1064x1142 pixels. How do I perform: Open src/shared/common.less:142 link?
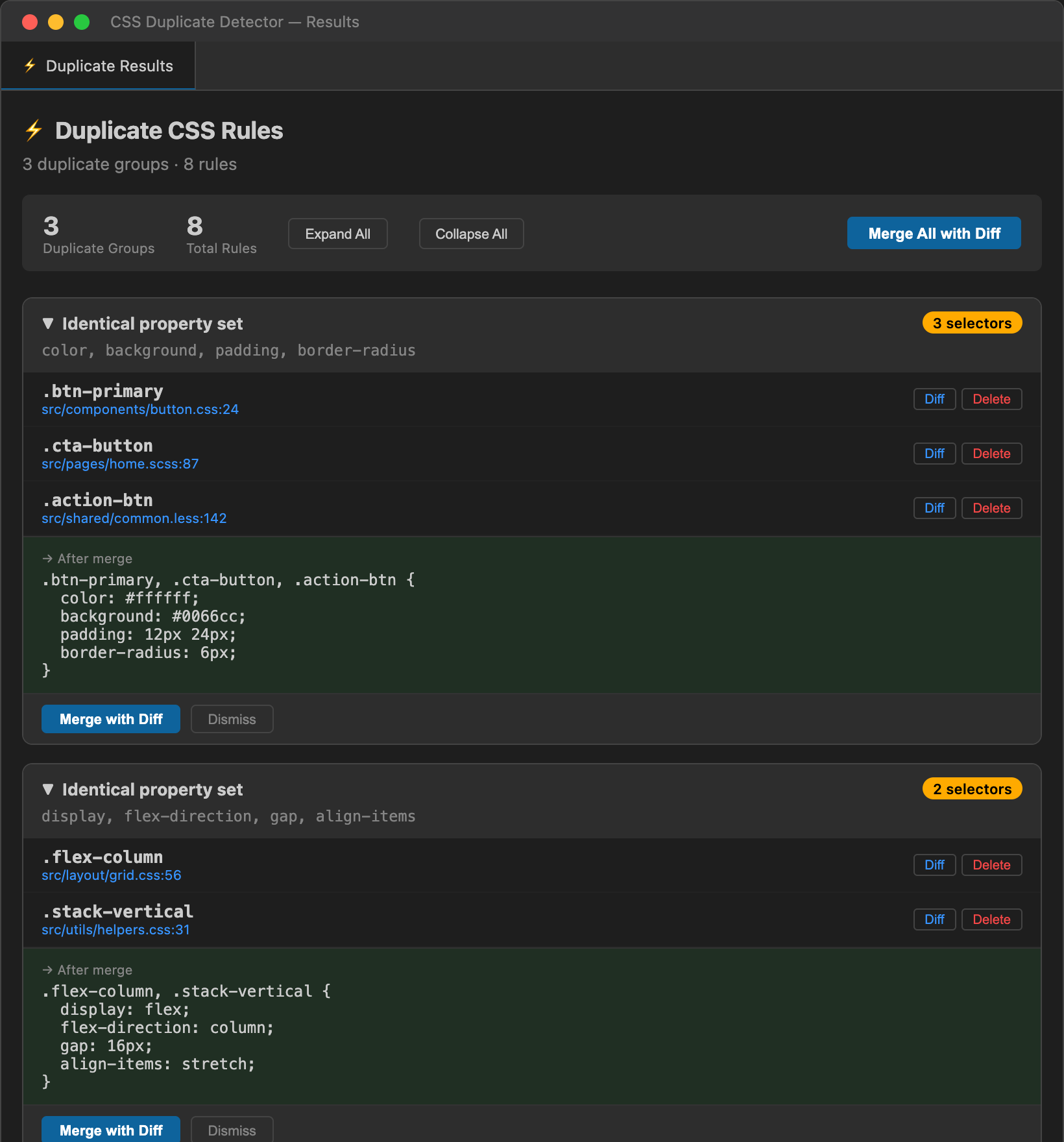134,518
